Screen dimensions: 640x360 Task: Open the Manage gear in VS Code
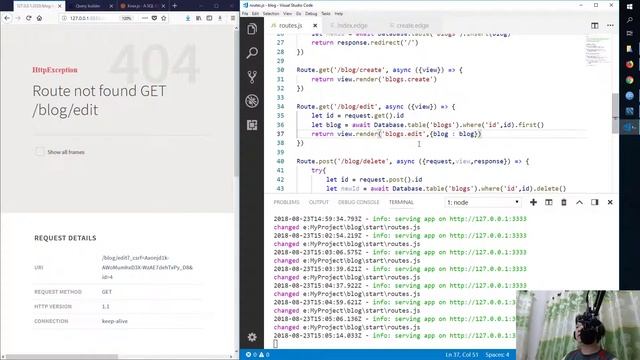pos(252,337)
